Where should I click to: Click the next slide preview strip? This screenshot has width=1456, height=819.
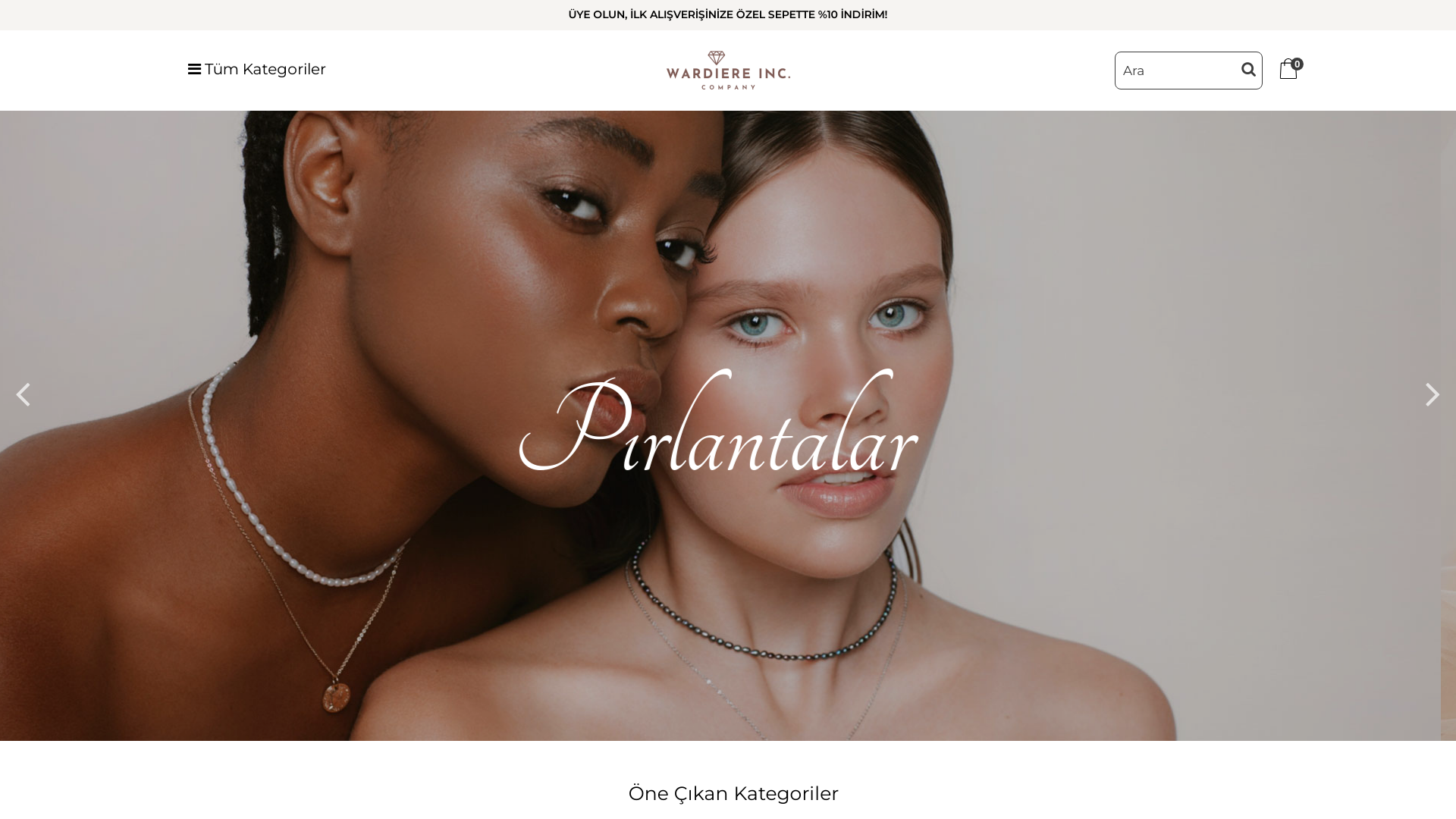click(1448, 425)
